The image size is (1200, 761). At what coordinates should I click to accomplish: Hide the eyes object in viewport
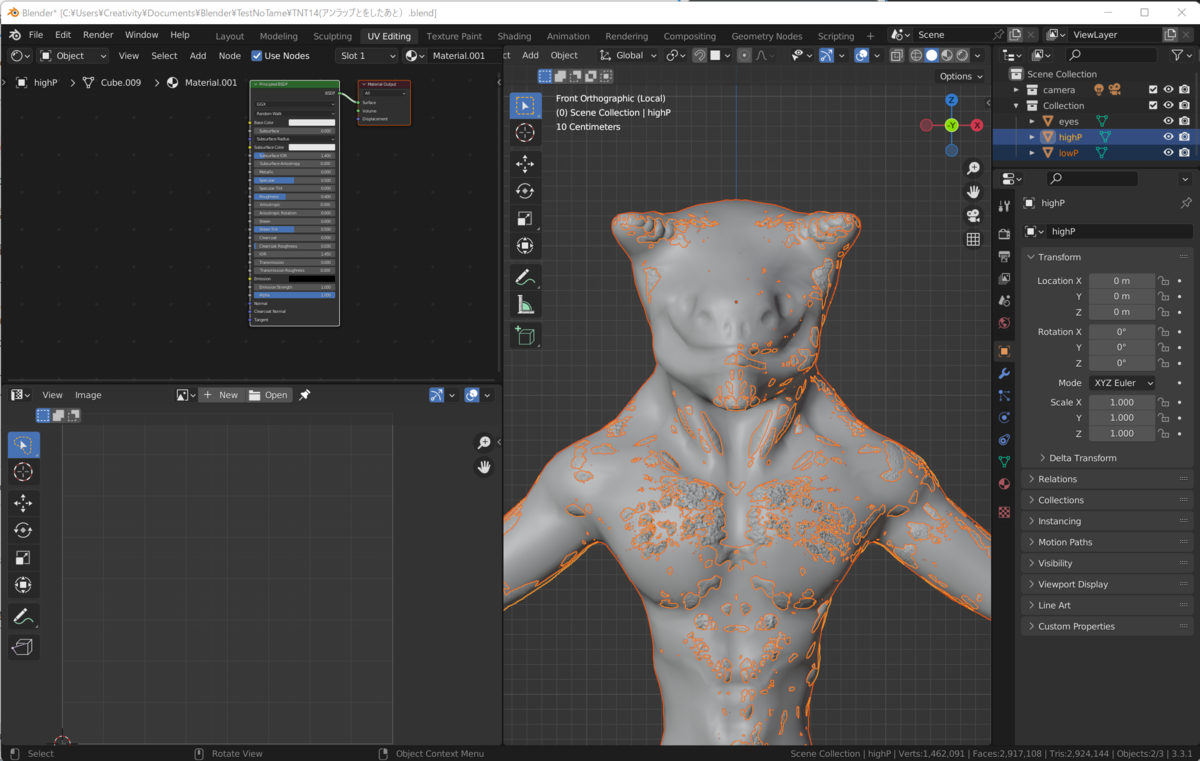(1168, 121)
